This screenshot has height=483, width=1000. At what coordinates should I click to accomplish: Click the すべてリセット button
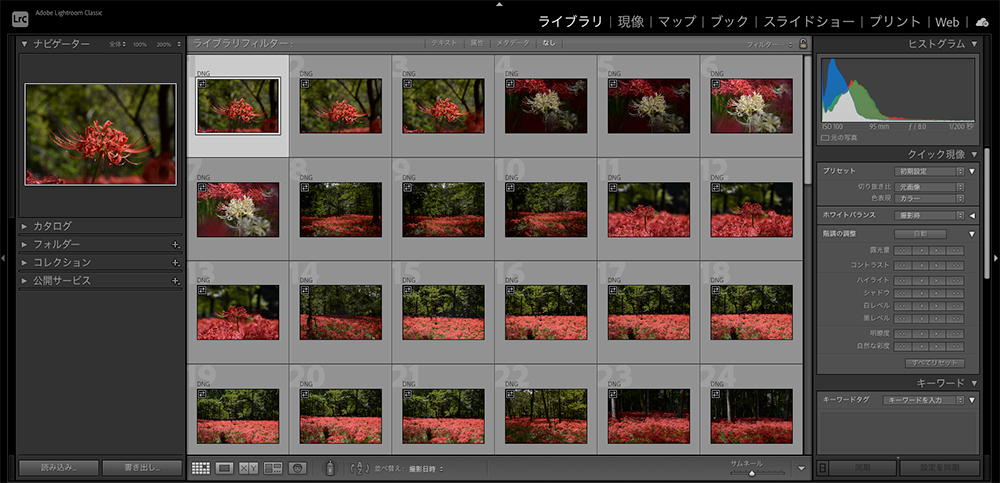coord(933,362)
